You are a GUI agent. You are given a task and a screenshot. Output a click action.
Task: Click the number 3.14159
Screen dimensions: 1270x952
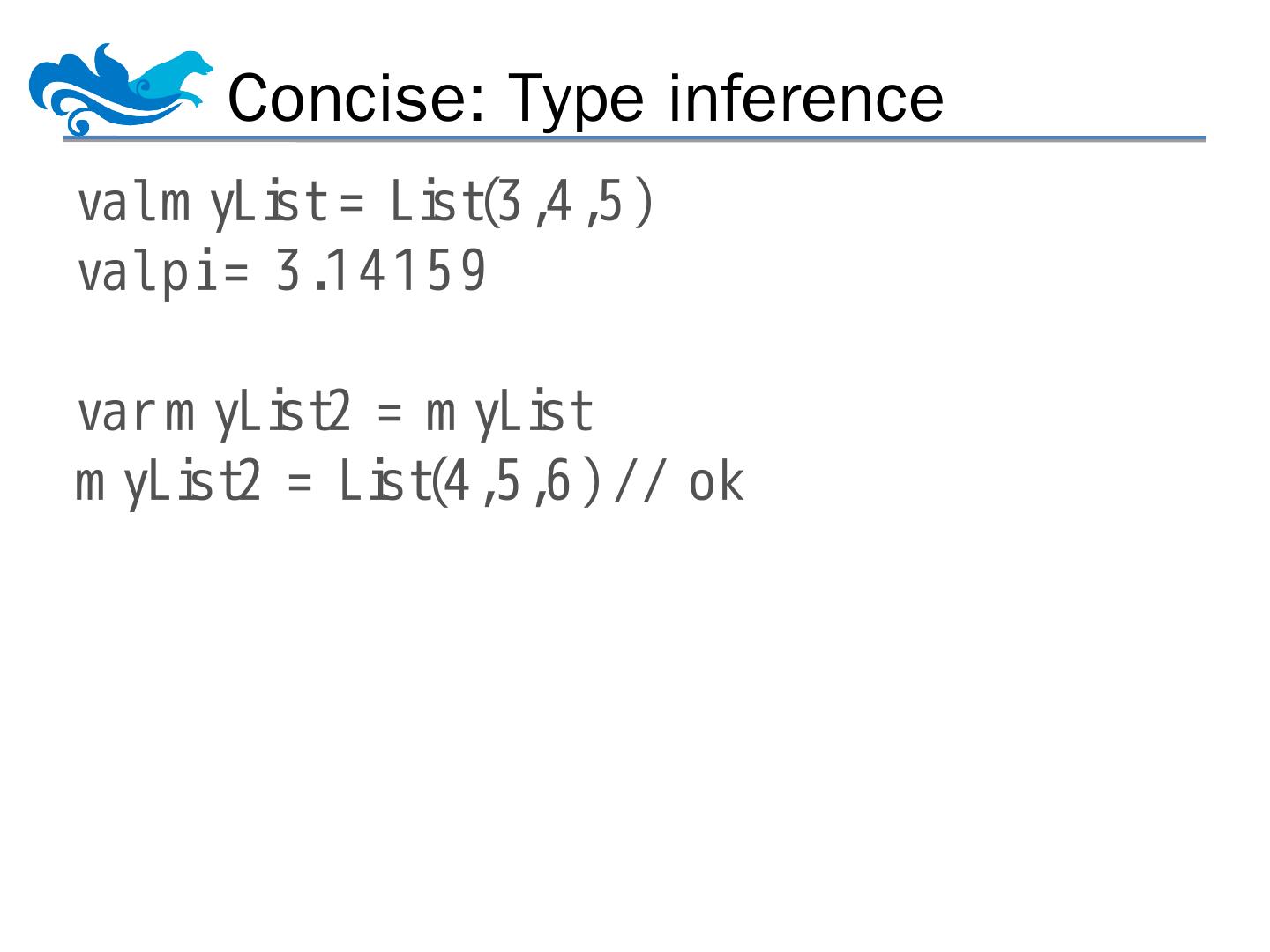tap(381, 271)
